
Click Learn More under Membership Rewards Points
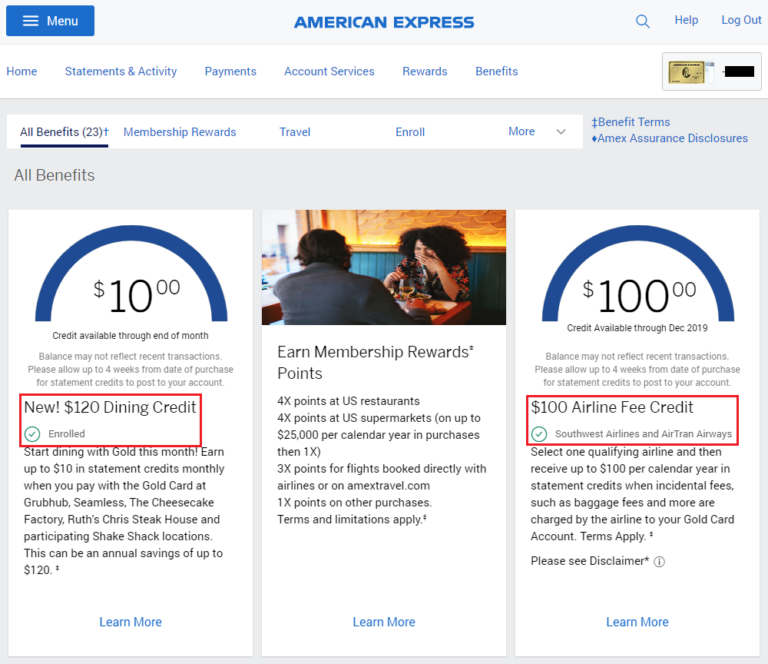[384, 622]
